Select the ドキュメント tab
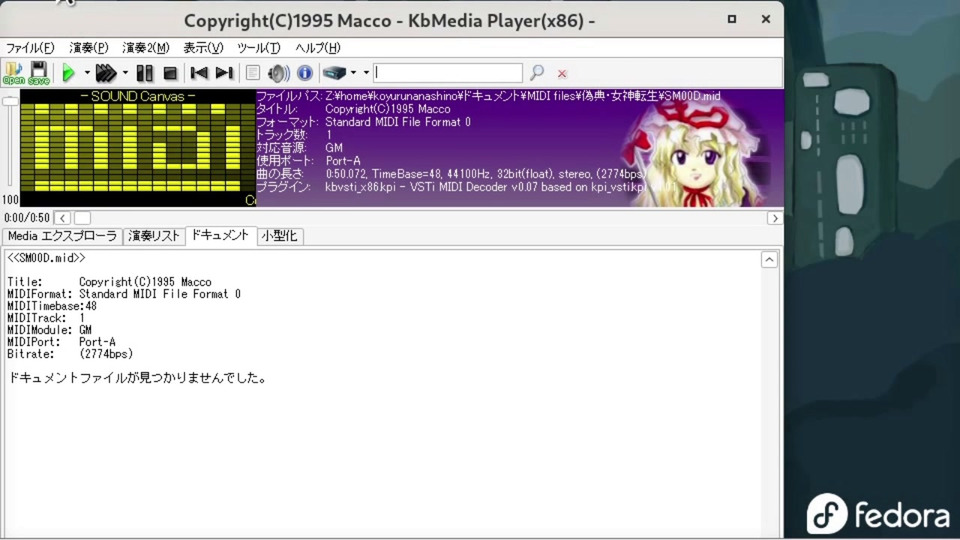 pos(220,236)
